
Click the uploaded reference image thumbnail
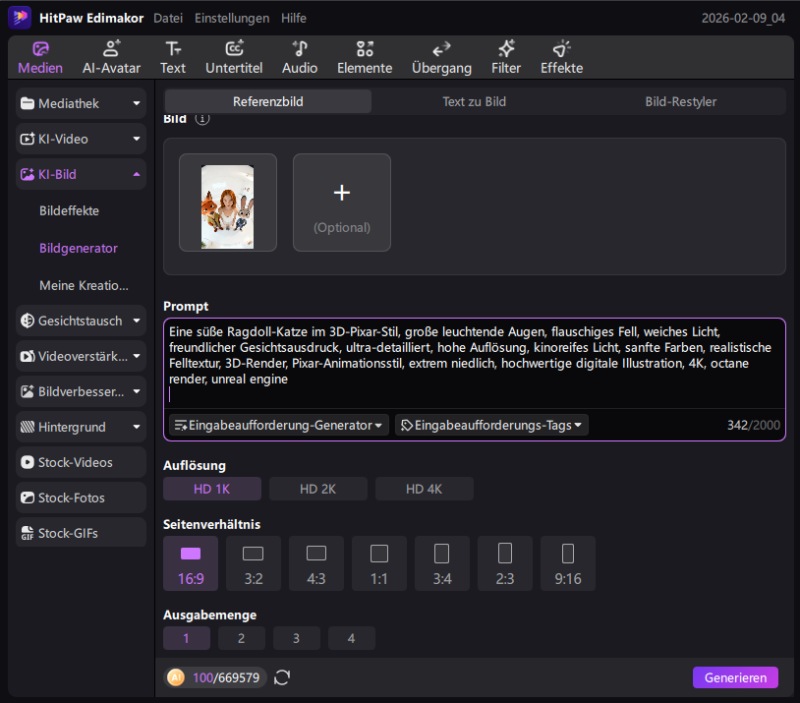click(227, 202)
